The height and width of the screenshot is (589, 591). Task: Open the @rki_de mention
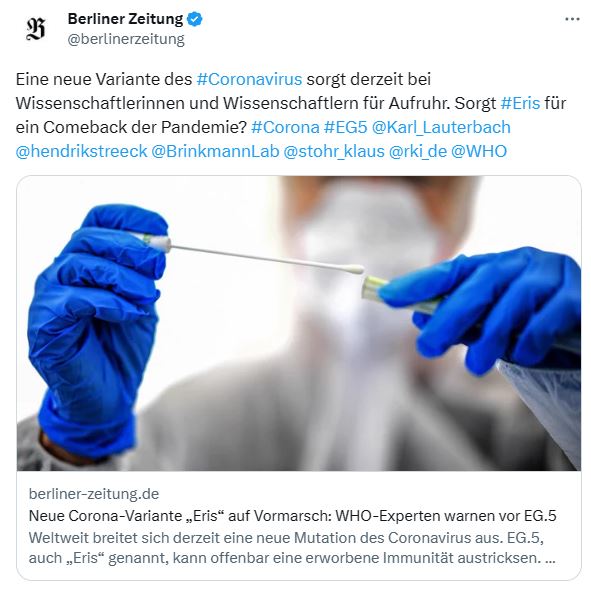(x=418, y=151)
